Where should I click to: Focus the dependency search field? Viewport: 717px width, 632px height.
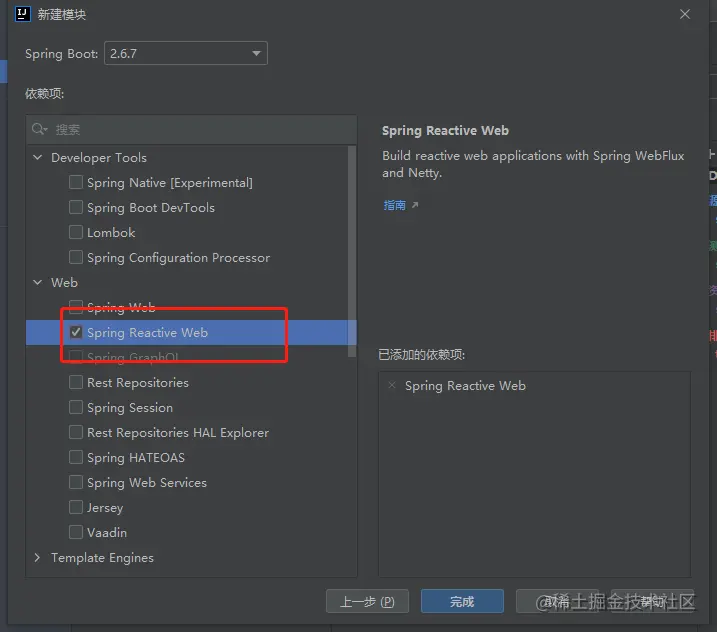click(200, 129)
